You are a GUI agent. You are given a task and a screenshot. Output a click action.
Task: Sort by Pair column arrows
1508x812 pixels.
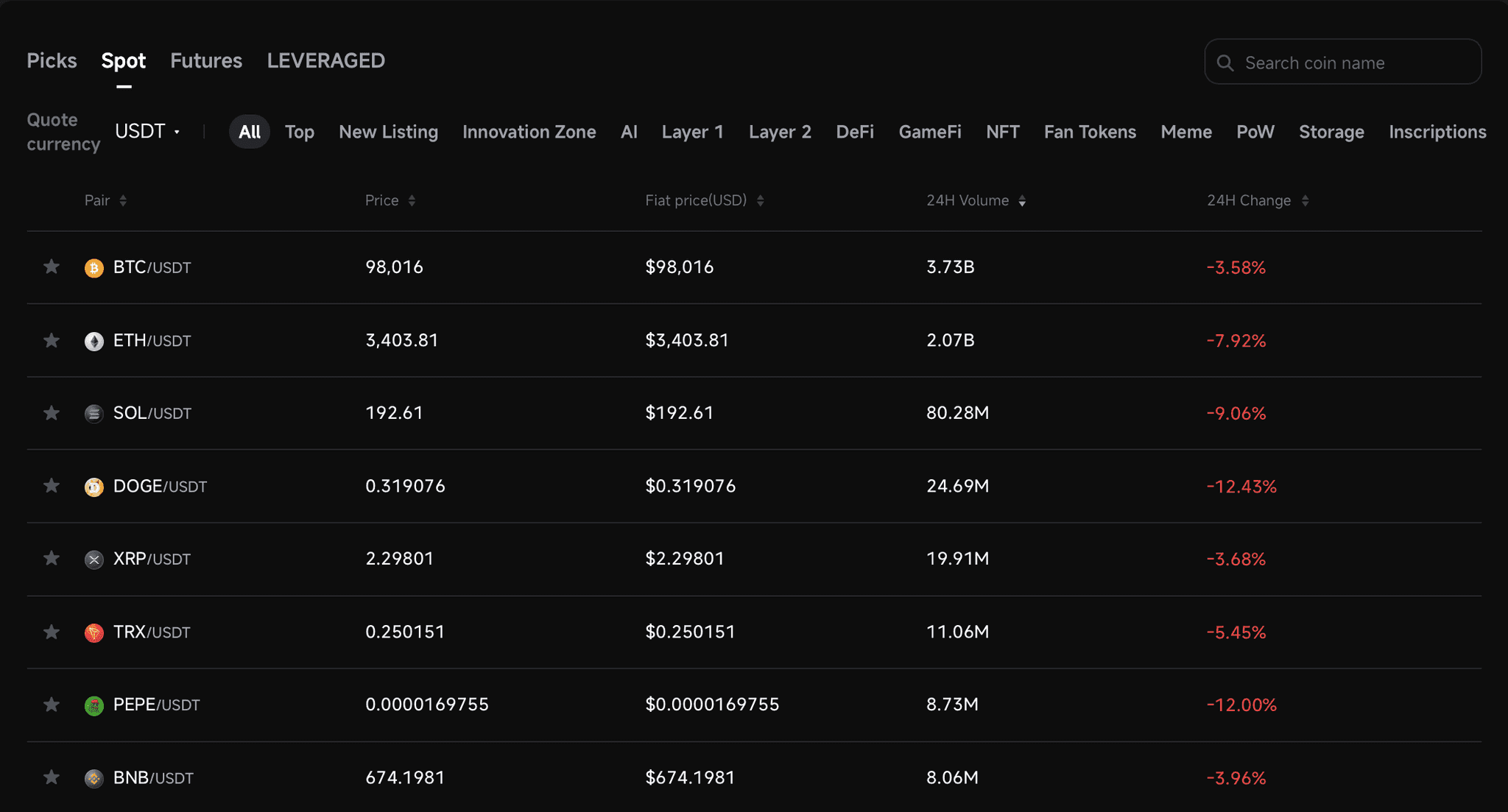click(123, 200)
